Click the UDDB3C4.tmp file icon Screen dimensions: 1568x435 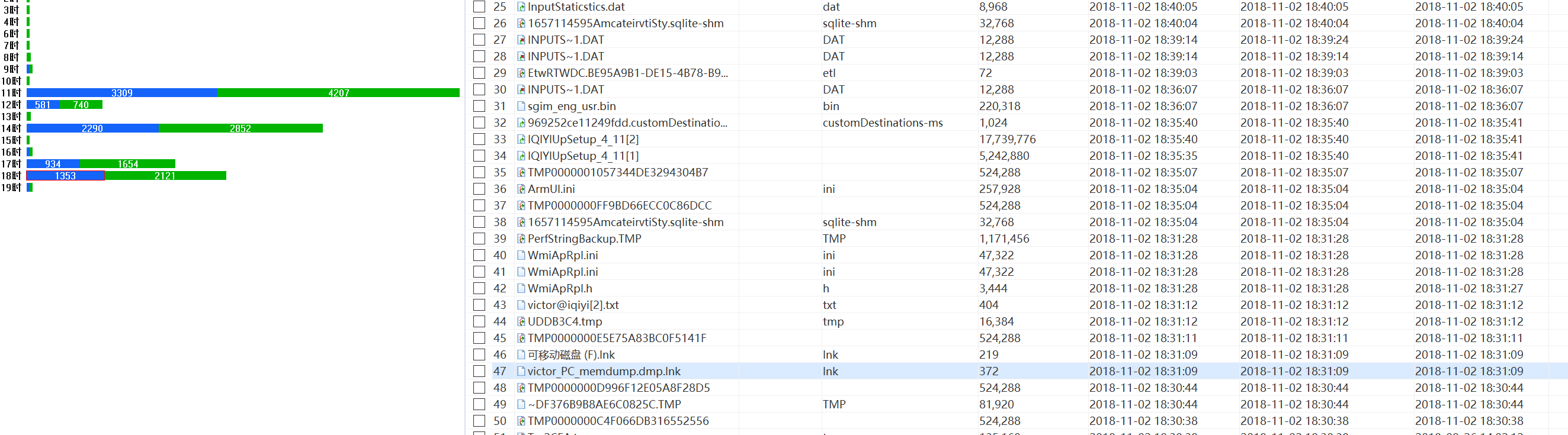[x=521, y=321]
